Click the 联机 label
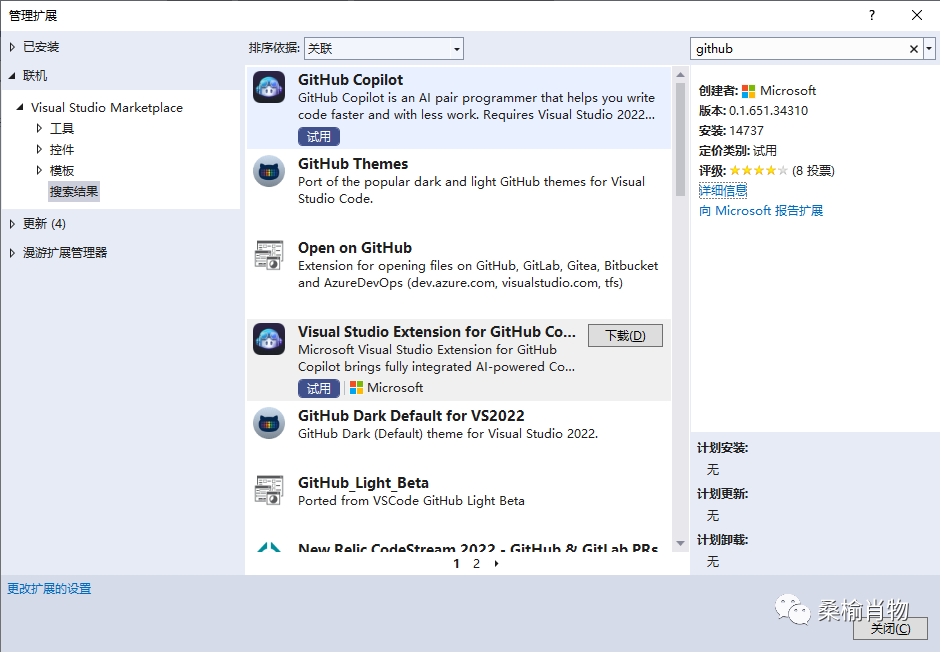Viewport: 940px width, 652px height. (35, 76)
